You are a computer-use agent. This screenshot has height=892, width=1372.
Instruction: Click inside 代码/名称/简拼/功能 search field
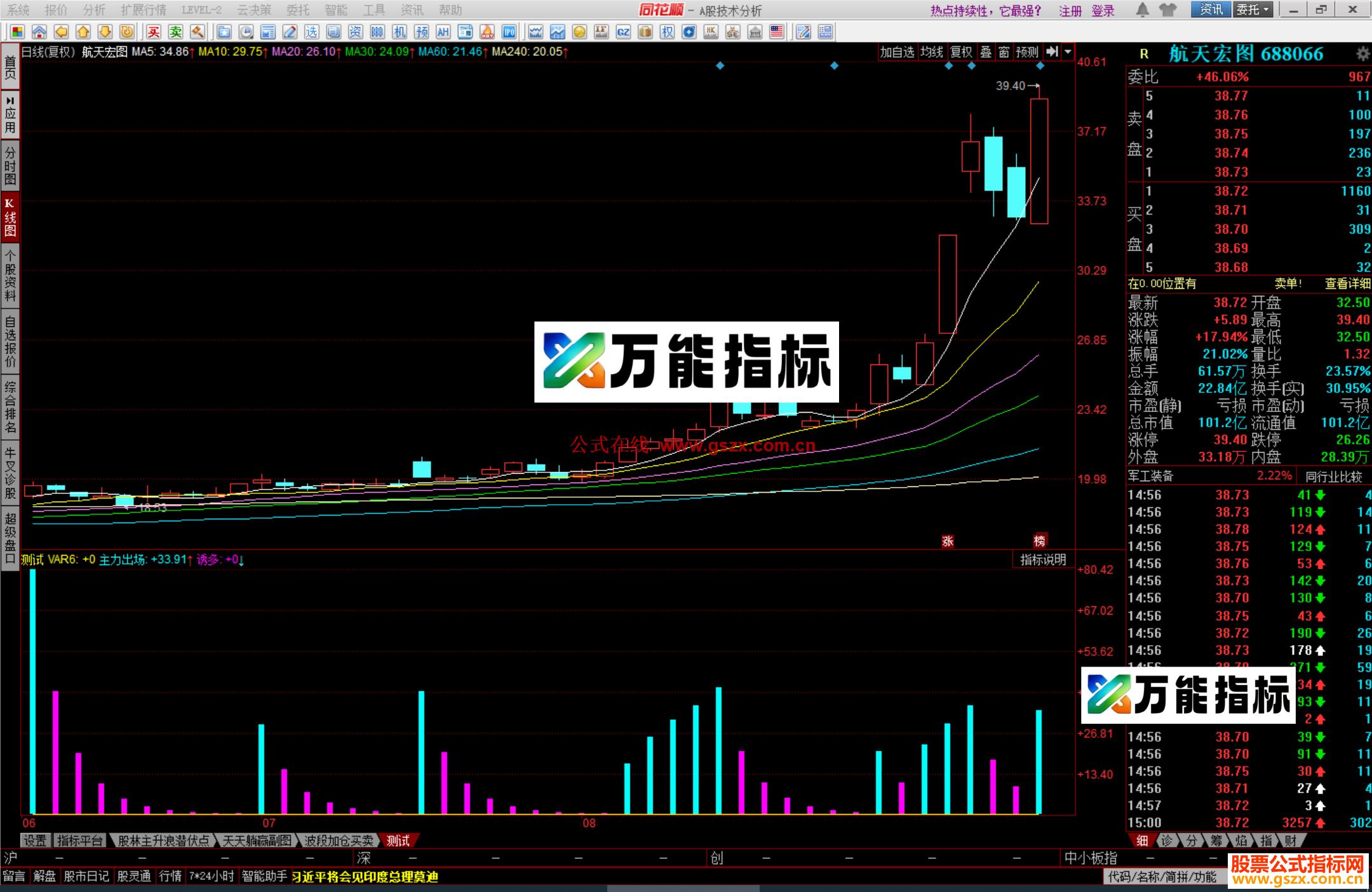[x=1162, y=877]
